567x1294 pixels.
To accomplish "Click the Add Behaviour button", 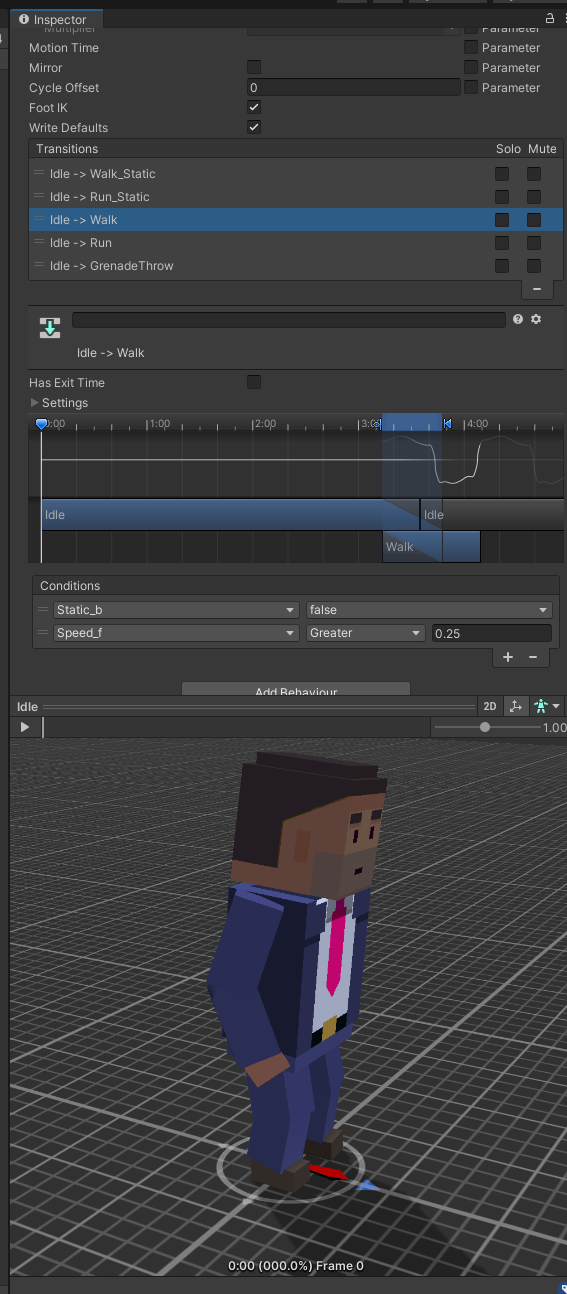I will click(296, 690).
